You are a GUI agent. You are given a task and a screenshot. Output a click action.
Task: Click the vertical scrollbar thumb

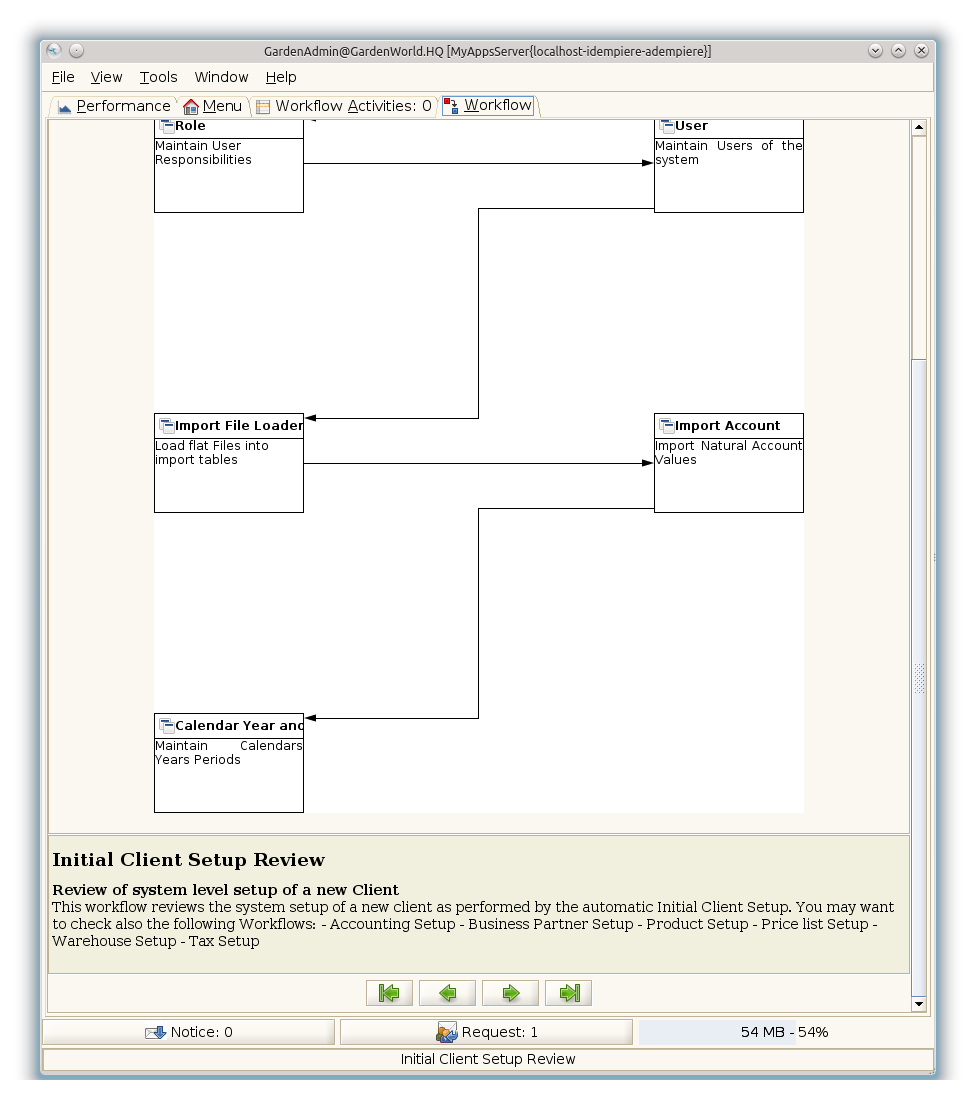tap(918, 678)
